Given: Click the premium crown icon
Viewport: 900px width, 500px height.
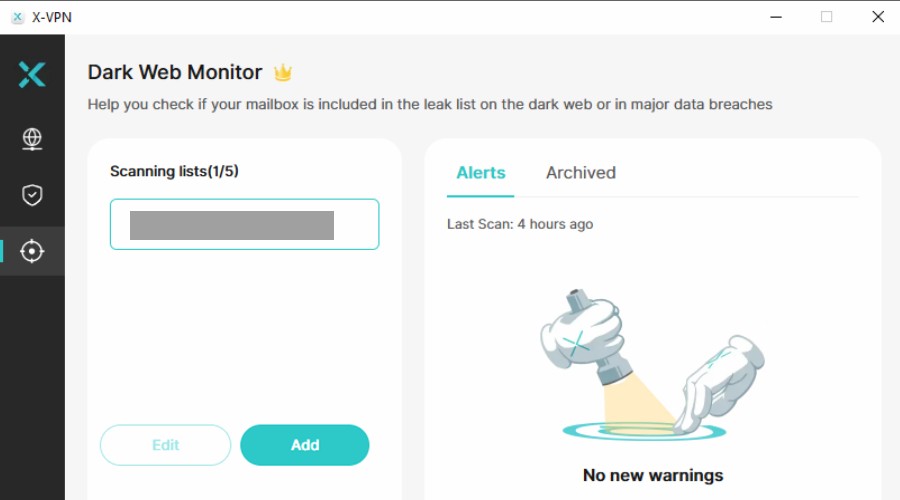Looking at the screenshot, I should coord(282,73).
